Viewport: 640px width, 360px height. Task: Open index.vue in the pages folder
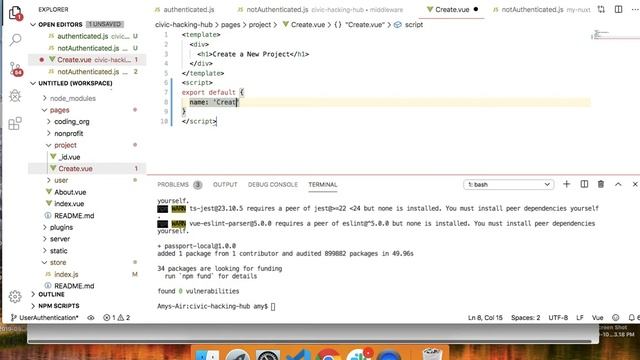pyautogui.click(x=69, y=204)
